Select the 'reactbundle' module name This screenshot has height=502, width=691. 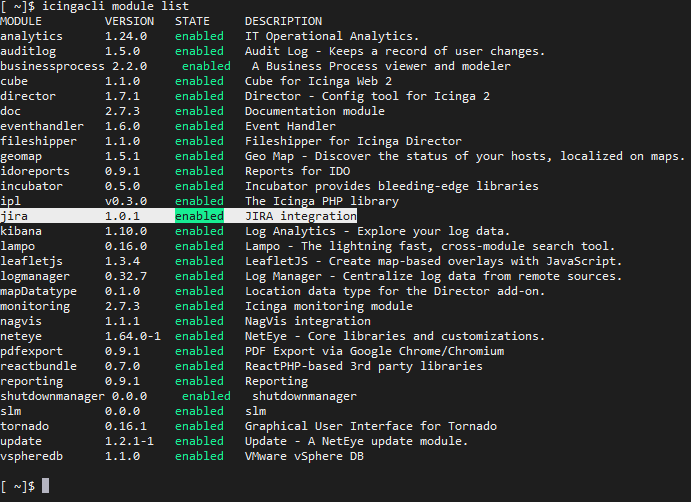(38, 366)
